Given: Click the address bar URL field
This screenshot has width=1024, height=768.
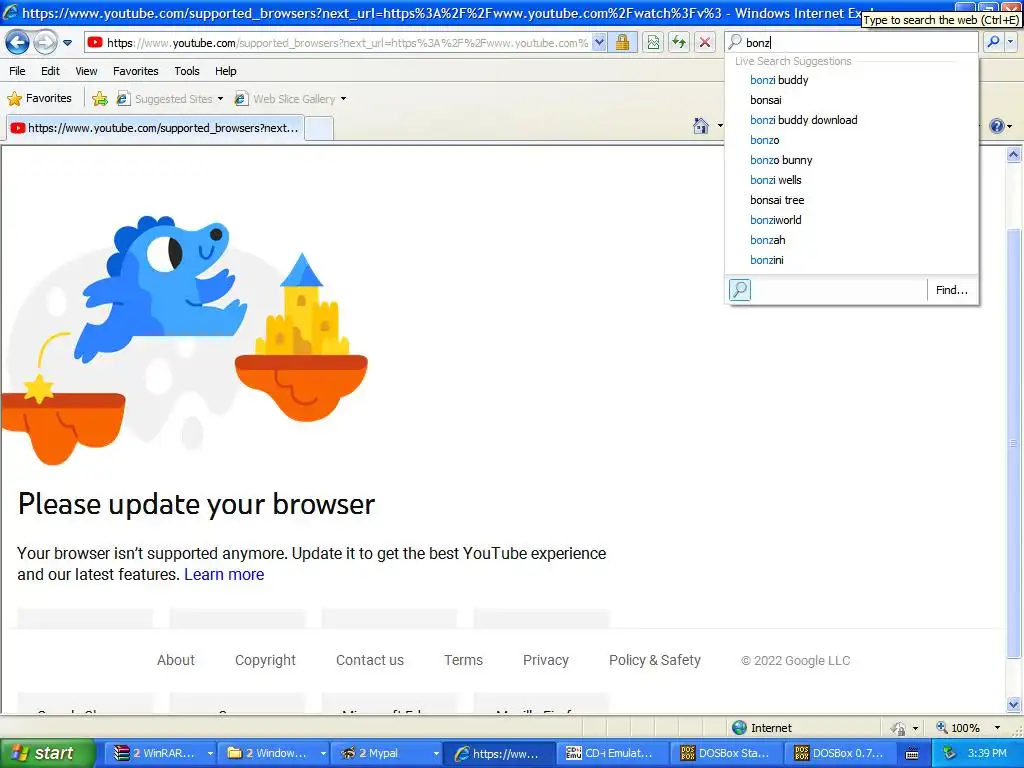Looking at the screenshot, I should 338,43.
